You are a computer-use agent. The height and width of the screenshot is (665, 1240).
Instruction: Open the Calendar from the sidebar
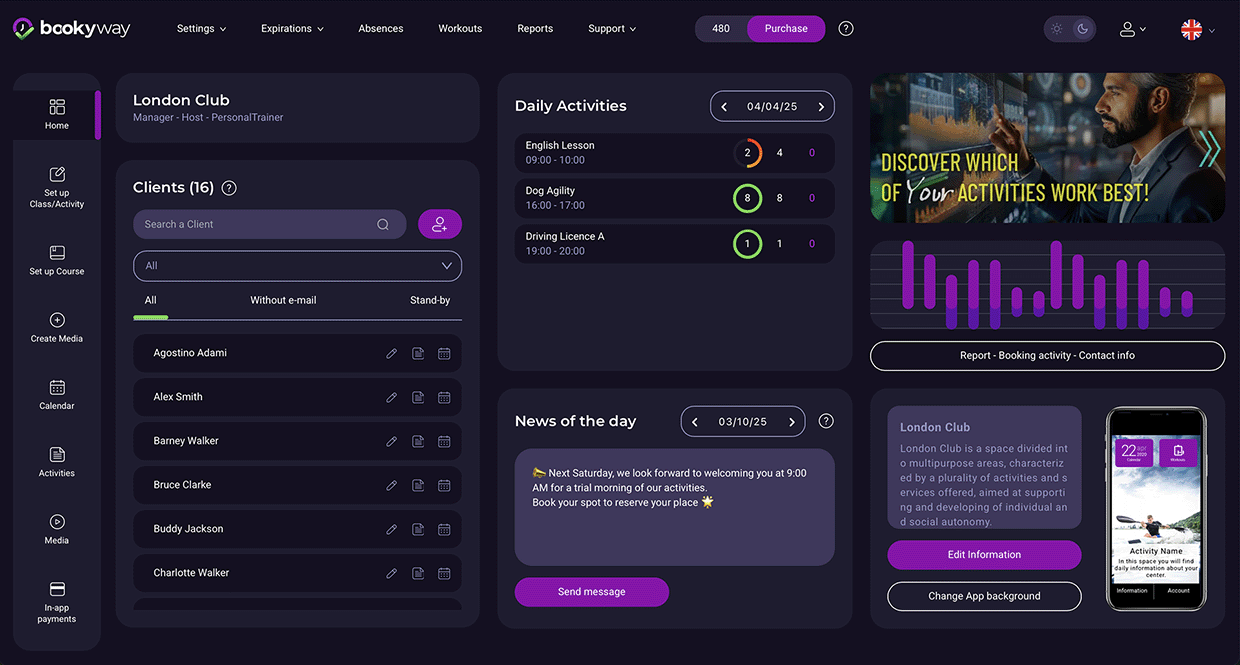coord(57,394)
